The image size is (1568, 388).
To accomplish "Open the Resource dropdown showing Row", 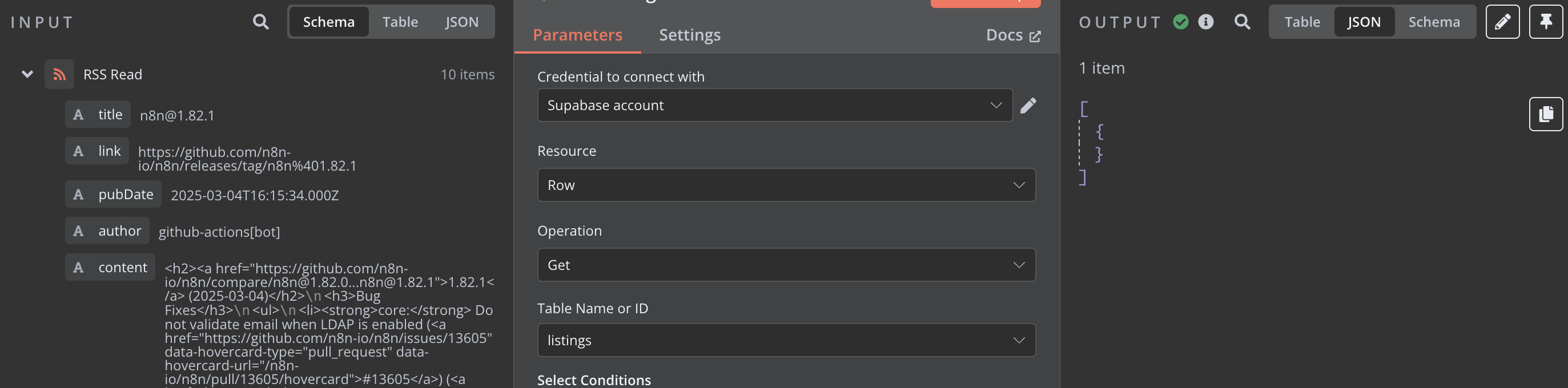I will coord(785,185).
